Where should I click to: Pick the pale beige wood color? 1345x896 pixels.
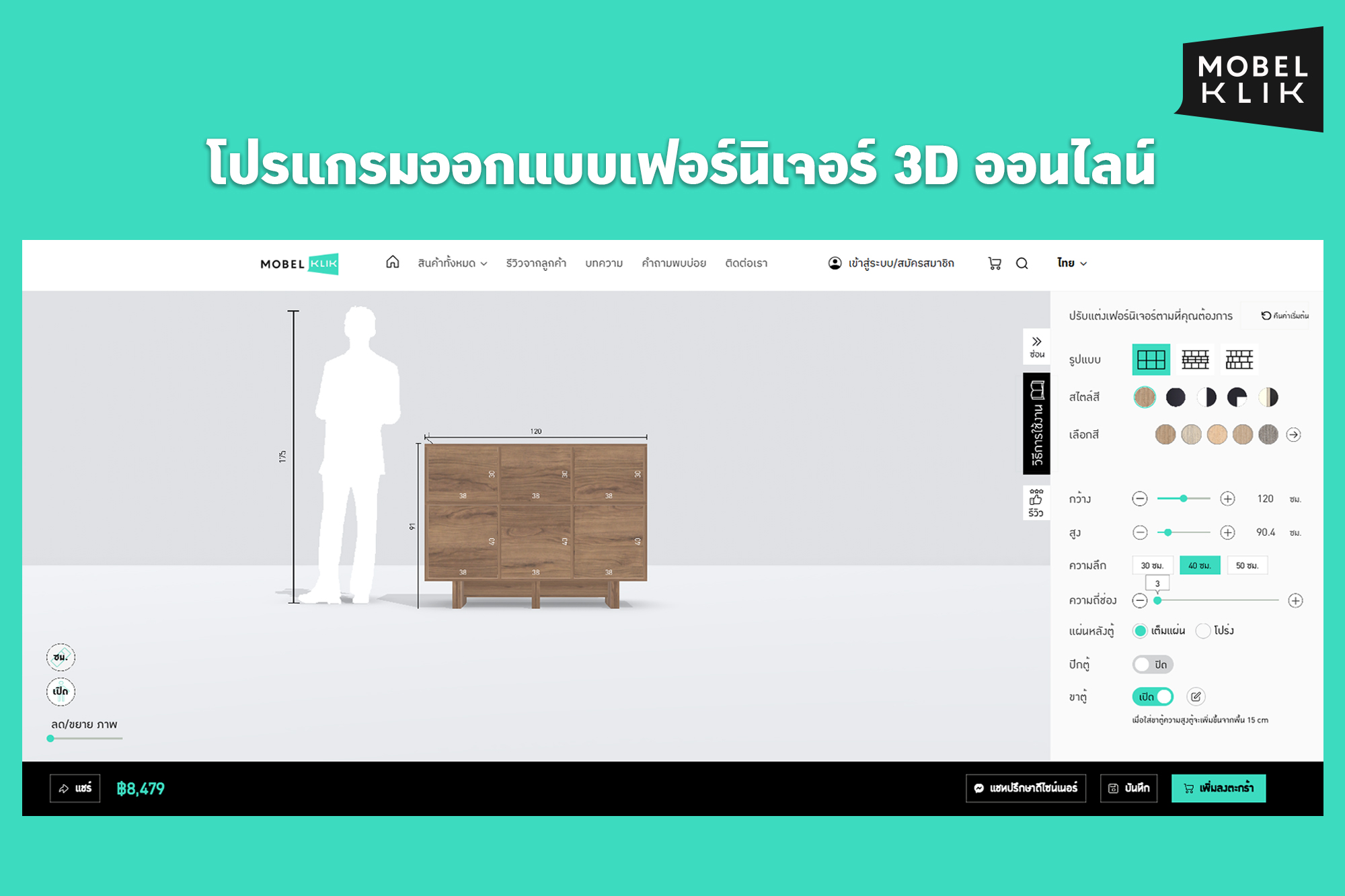click(x=1191, y=435)
